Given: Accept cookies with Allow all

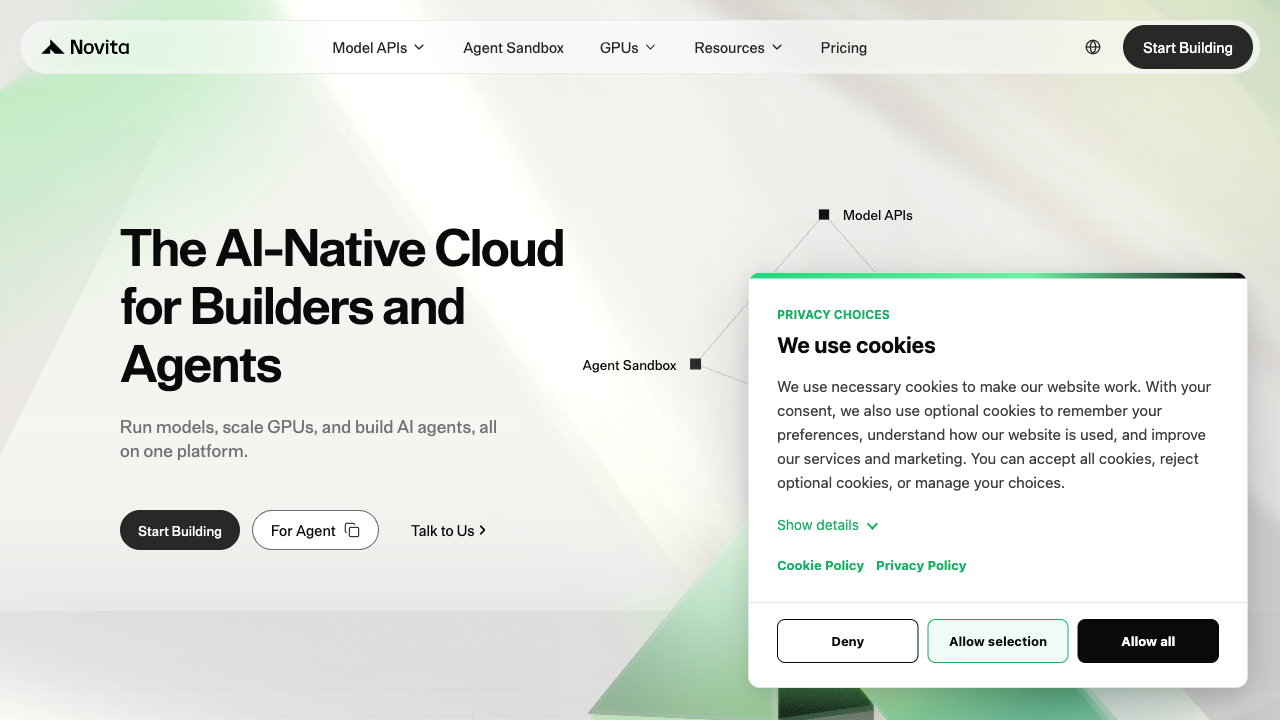Looking at the screenshot, I should 1148,641.
